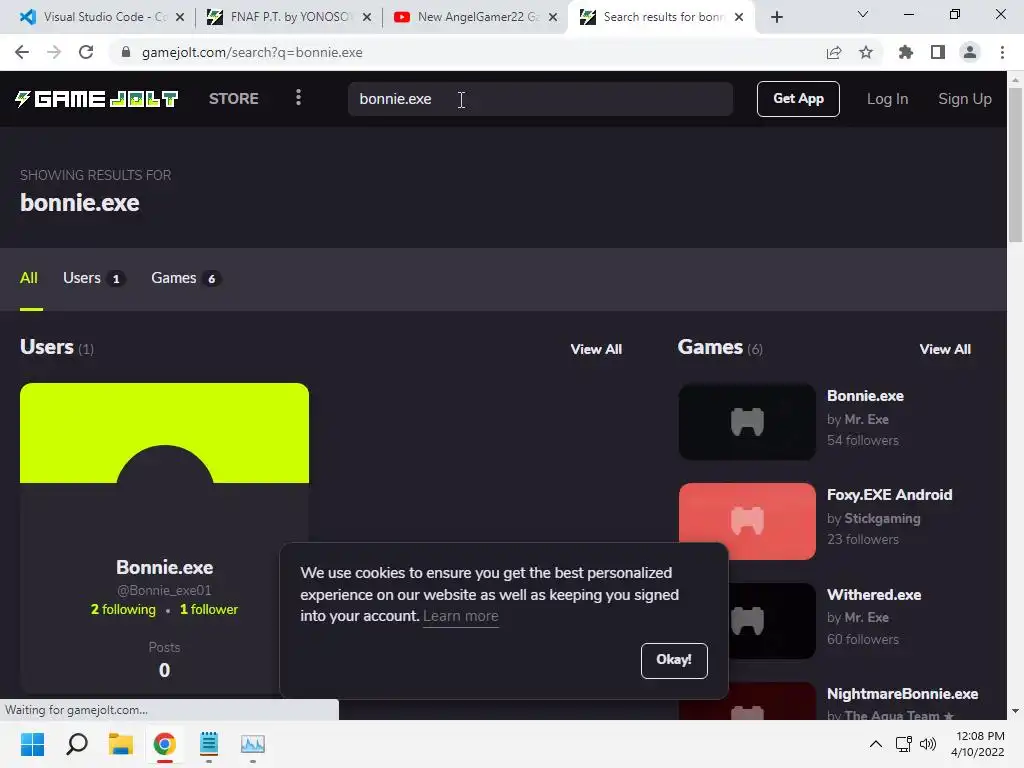The height and width of the screenshot is (768, 1024).
Task: Open the STORE menu item
Action: pyautogui.click(x=234, y=99)
